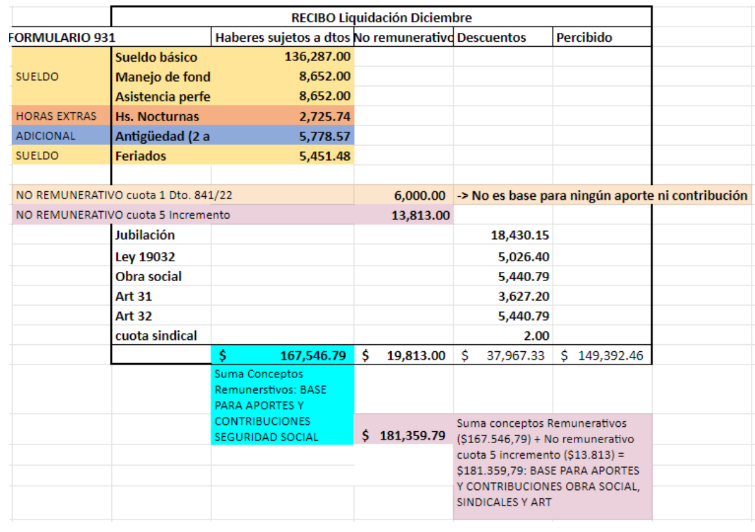The width and height of the screenshot is (755, 532).
Task: Select the 6,000.00 no remunerativo amount
Action: tap(419, 195)
